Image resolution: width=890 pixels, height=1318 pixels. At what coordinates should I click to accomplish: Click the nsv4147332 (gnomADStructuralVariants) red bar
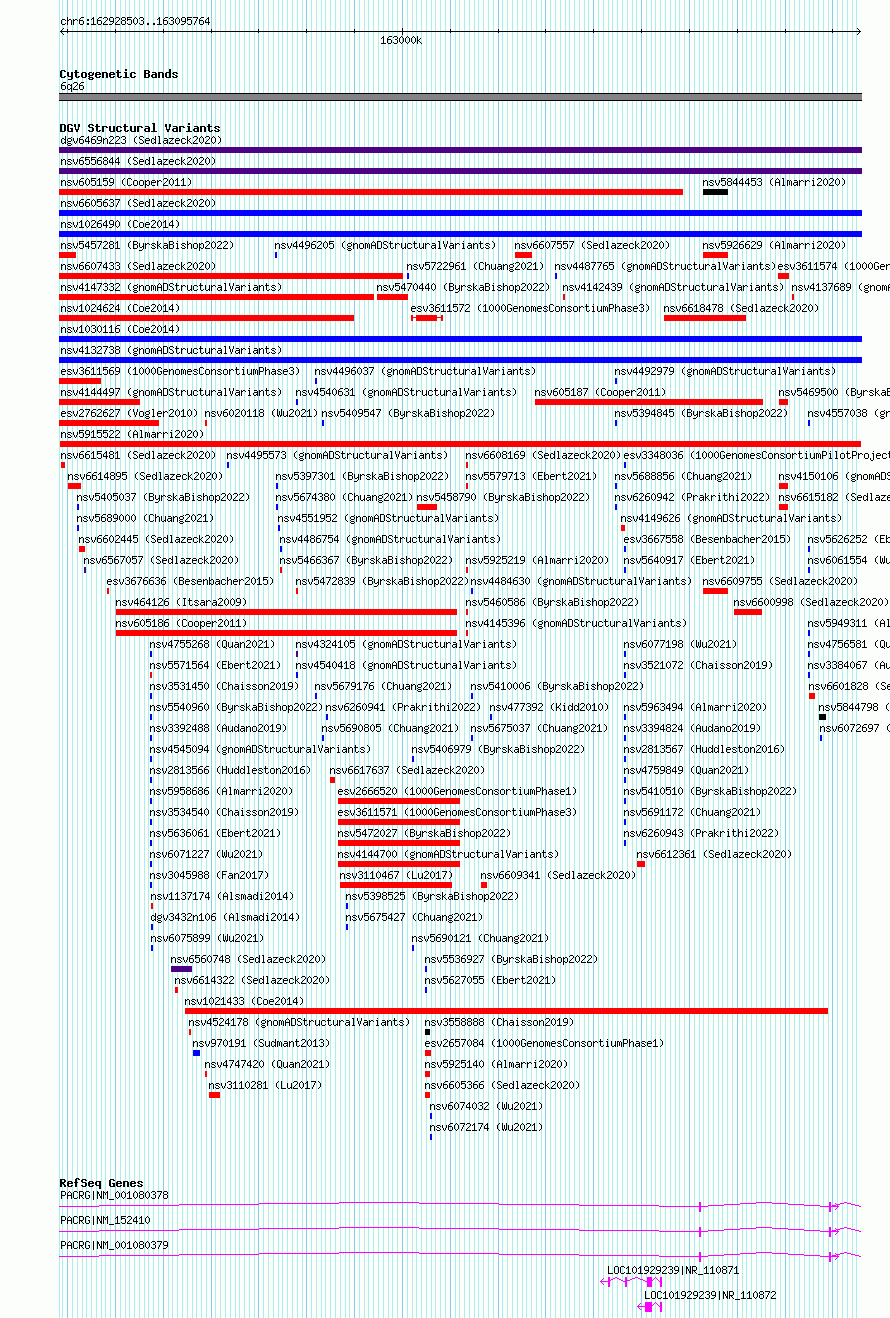click(217, 297)
